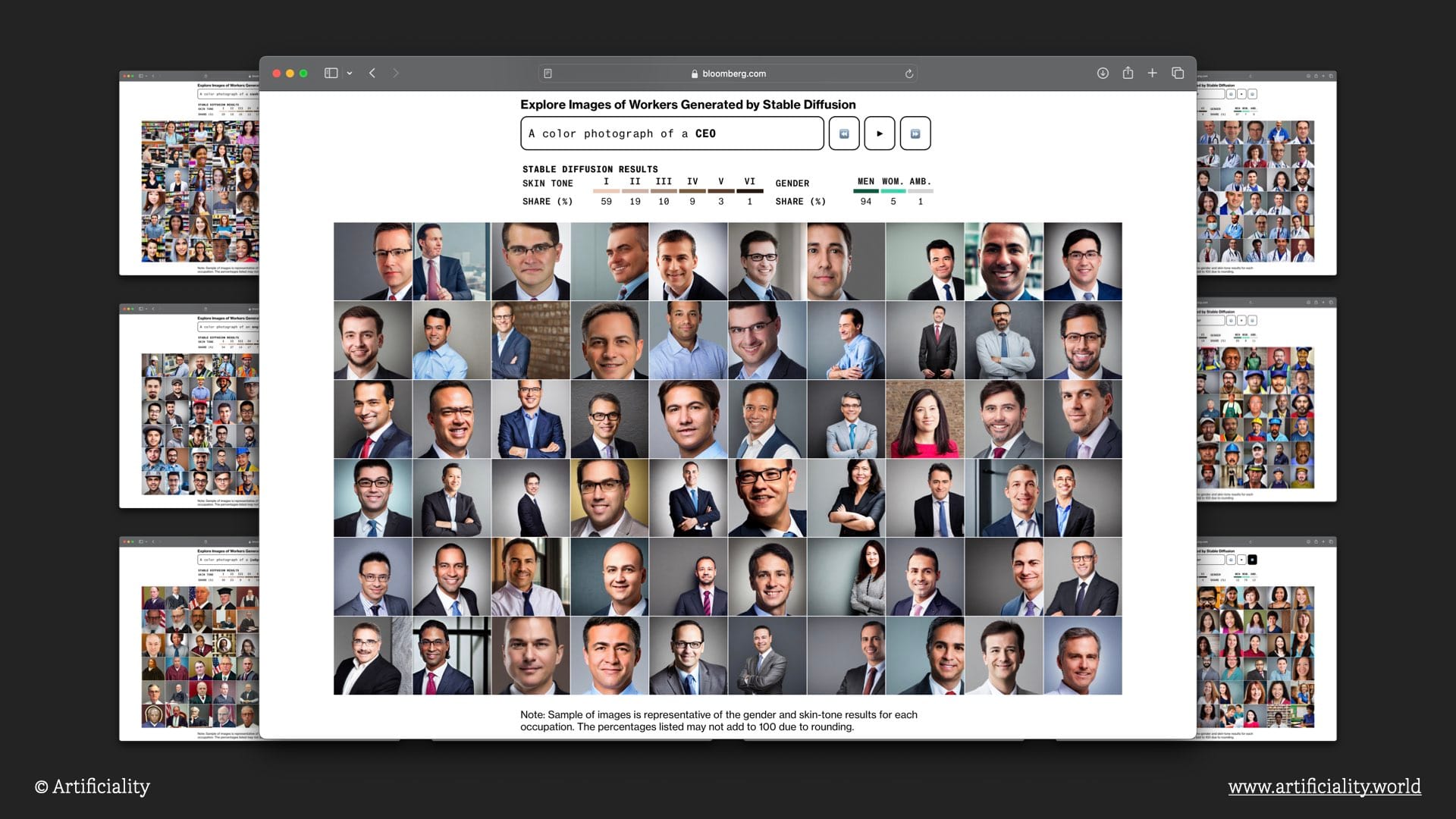
Task: Click the woman in red CEO thumbnail
Action: tap(924, 419)
